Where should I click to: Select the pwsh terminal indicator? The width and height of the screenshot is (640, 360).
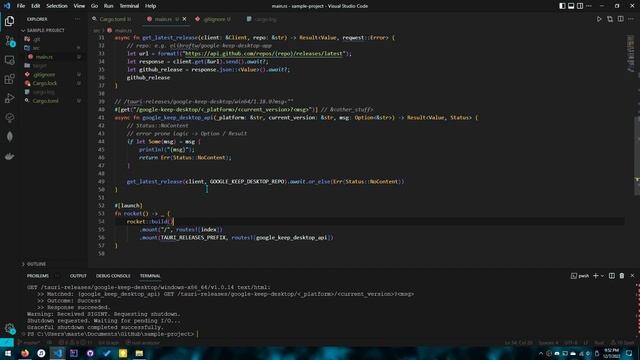[x=580, y=276]
